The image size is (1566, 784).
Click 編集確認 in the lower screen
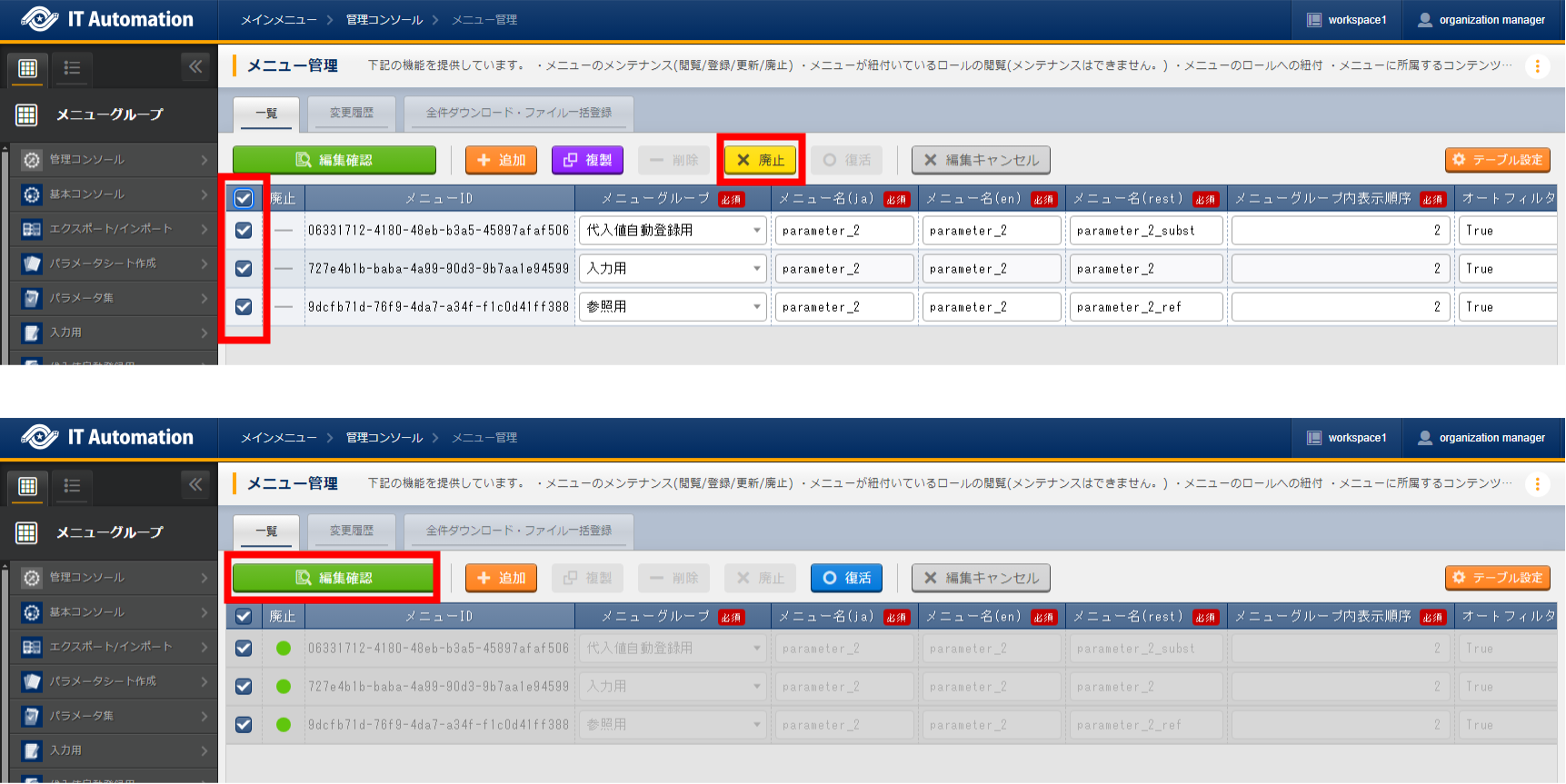334,578
